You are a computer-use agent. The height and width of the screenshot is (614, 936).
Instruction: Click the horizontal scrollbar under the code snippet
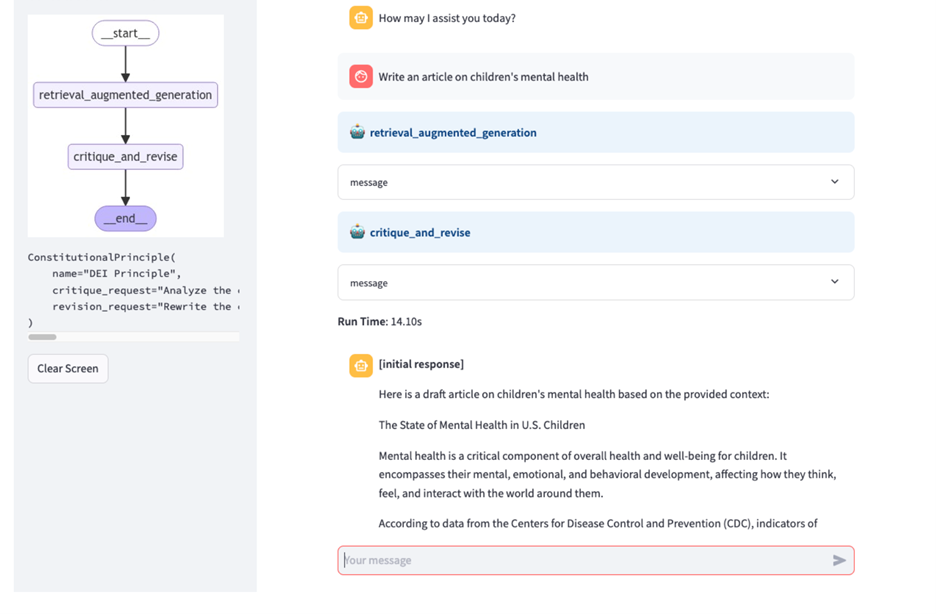[x=41, y=337]
